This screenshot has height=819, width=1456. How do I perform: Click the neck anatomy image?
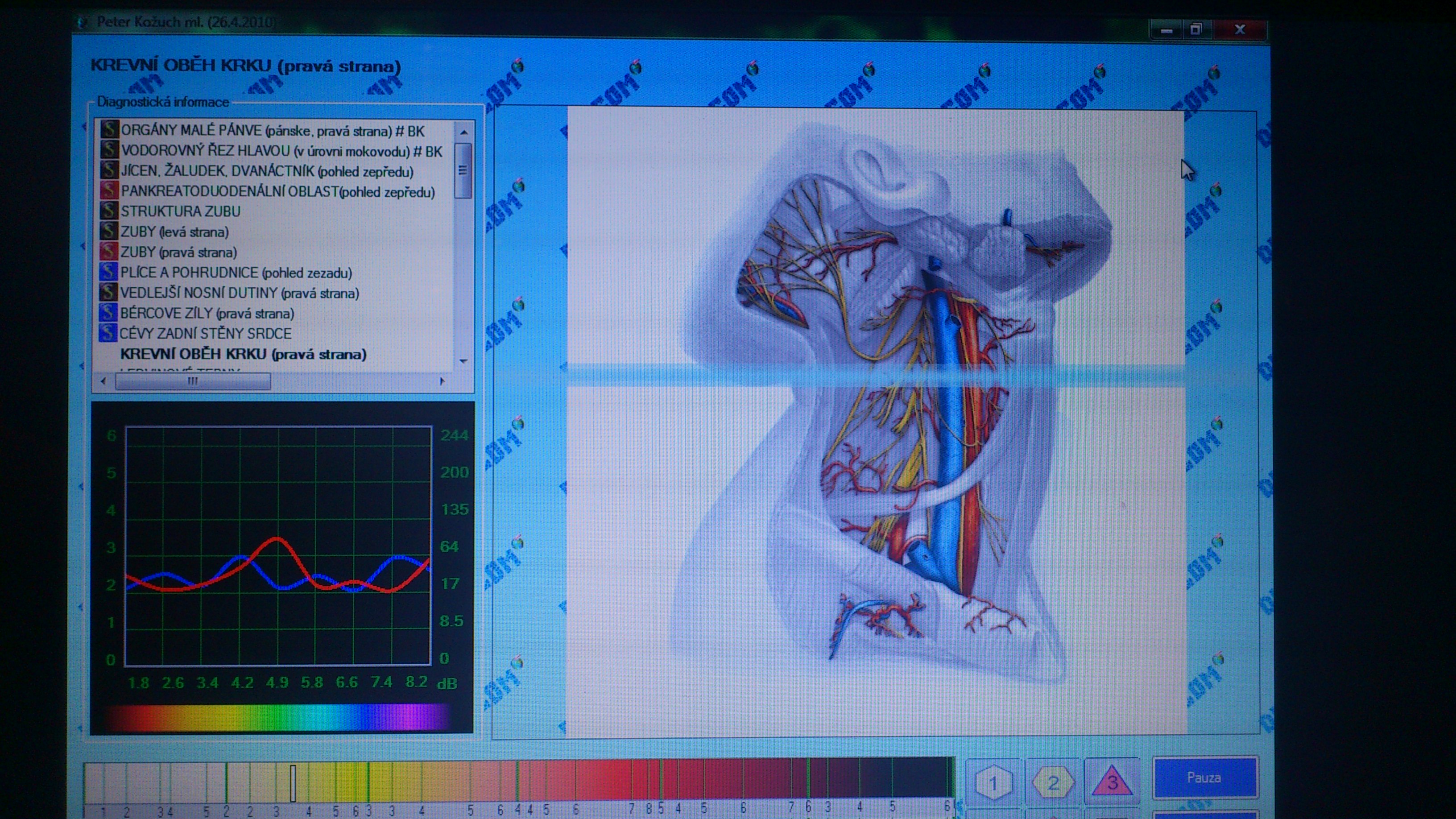(x=876, y=422)
